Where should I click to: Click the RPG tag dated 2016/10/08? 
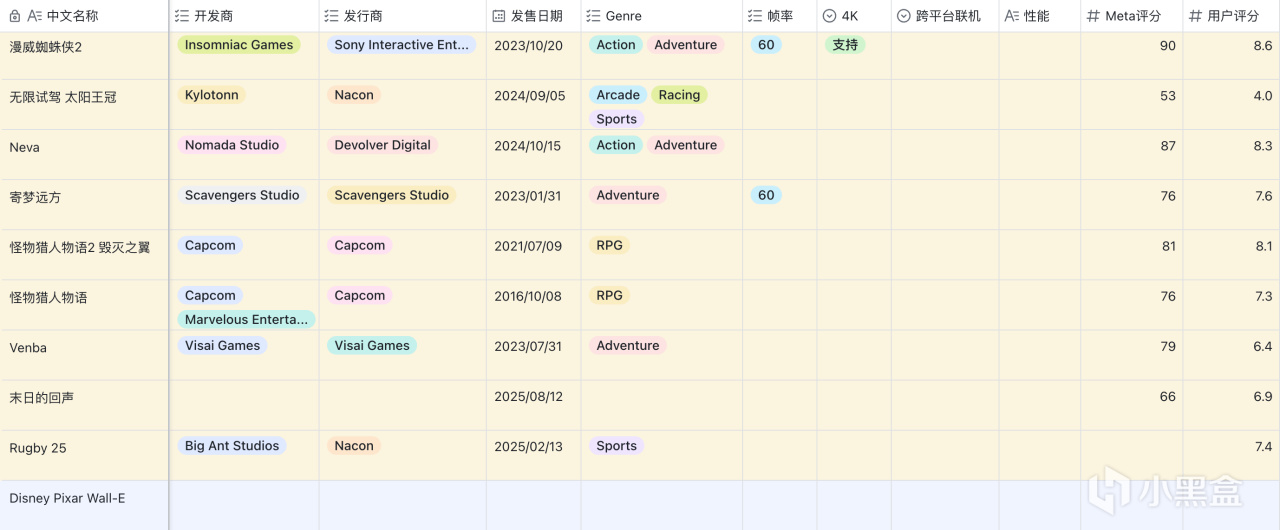coord(610,295)
